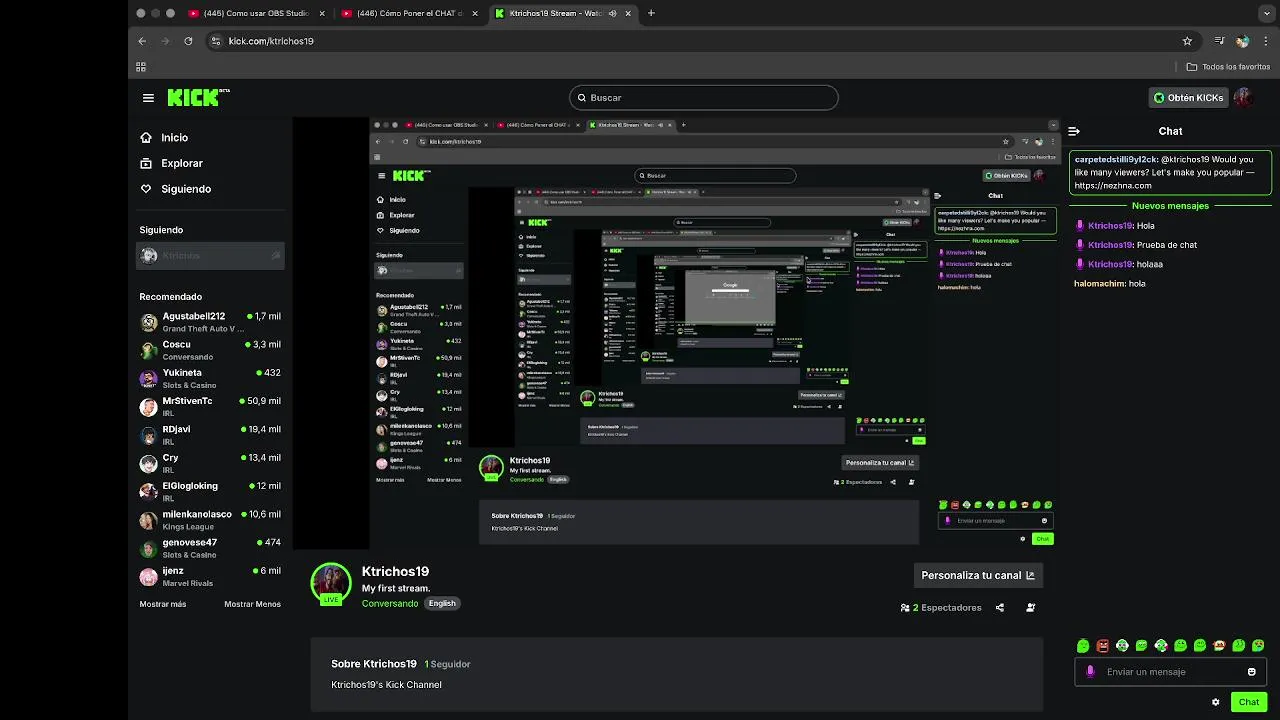This screenshot has width=1280, height=720.
Task: Jump to new messages via Nuevos mensajes
Action: [x=1170, y=206]
